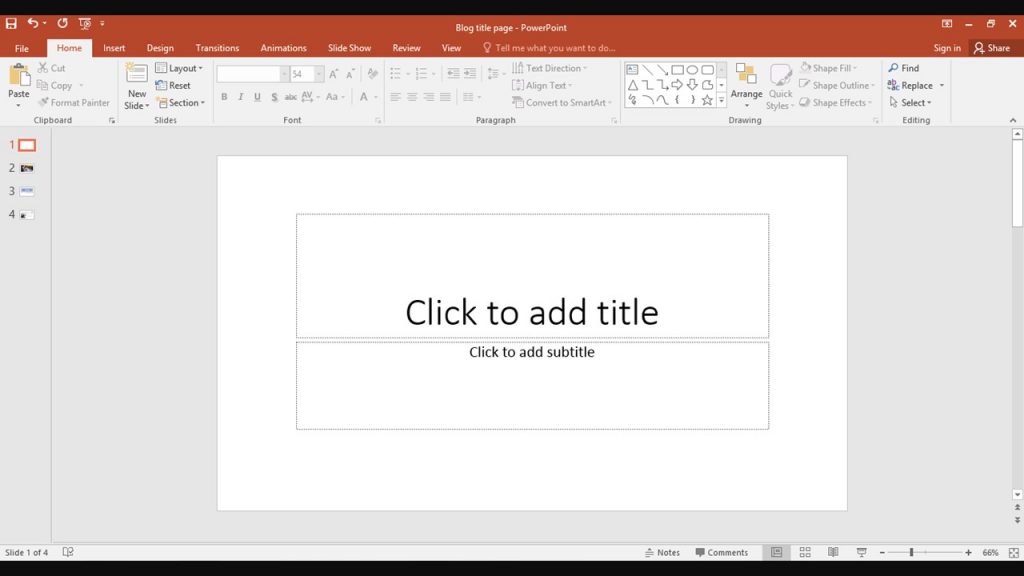
Task: Open the Text Direction options
Action: tap(553, 68)
